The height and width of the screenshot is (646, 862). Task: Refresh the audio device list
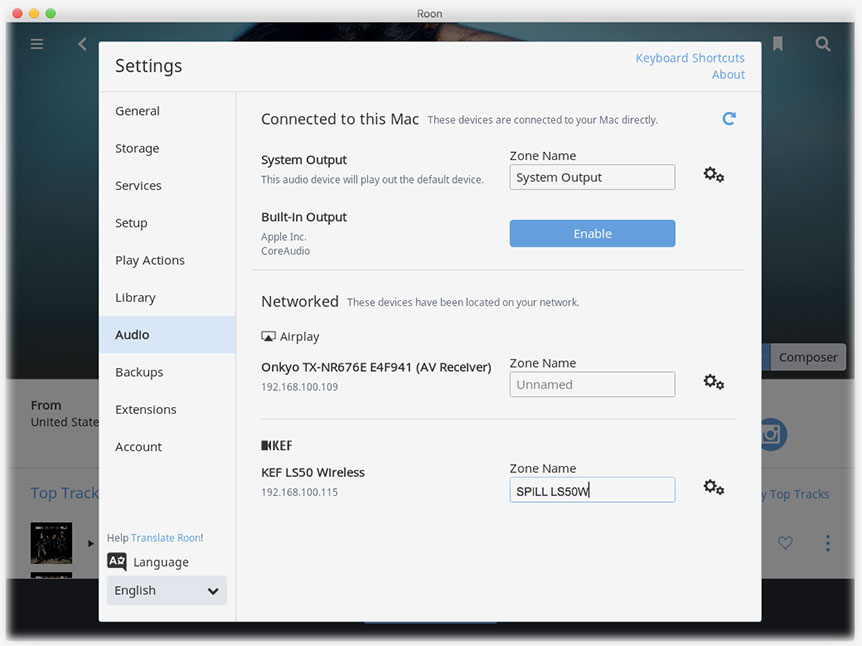click(729, 118)
